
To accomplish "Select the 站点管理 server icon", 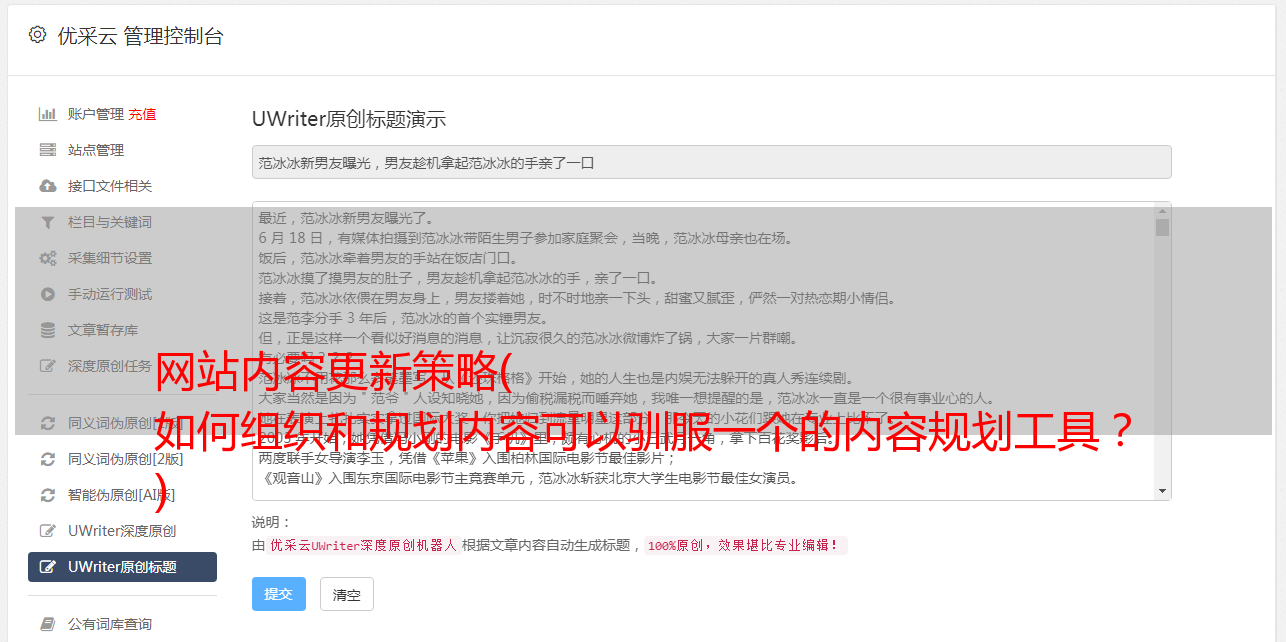I will (47, 150).
